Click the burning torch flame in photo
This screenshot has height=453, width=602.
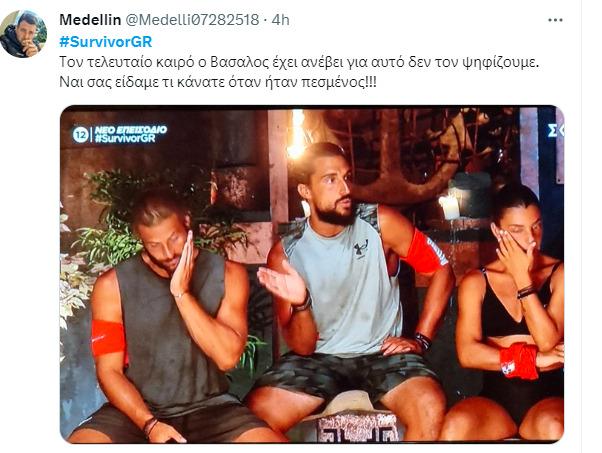(x=296, y=134)
